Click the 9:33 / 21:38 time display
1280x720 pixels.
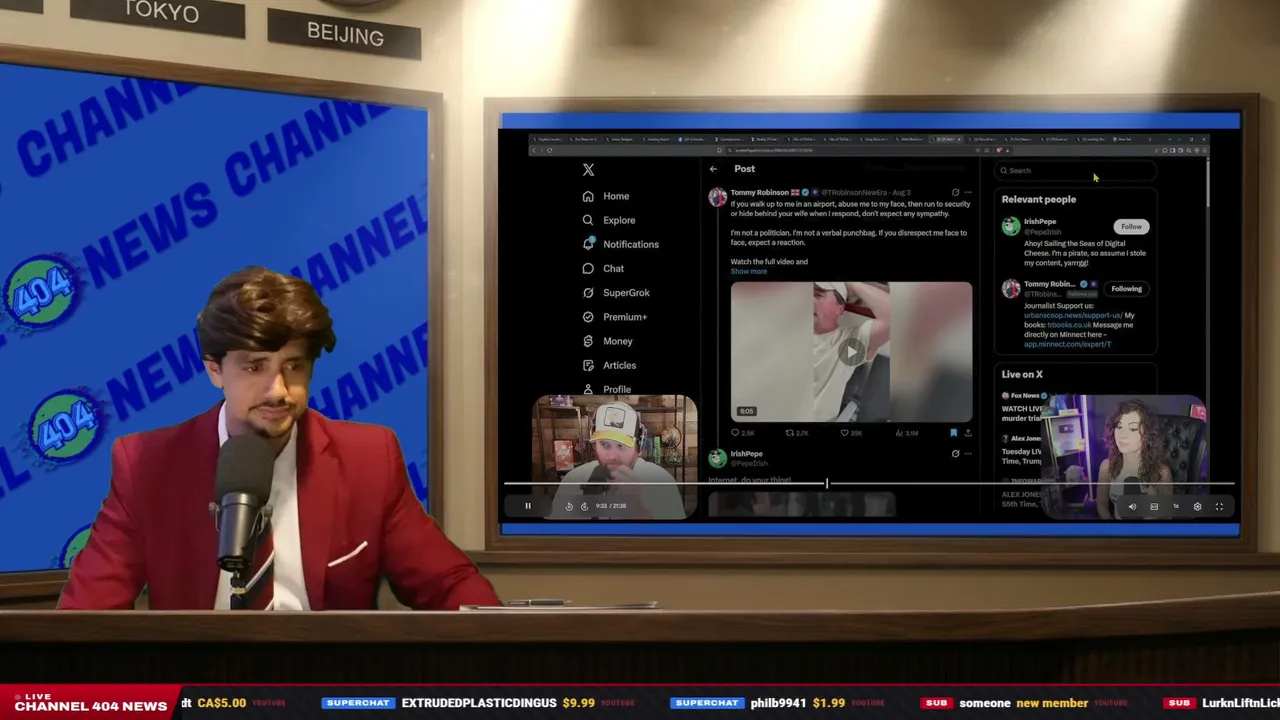tap(611, 506)
